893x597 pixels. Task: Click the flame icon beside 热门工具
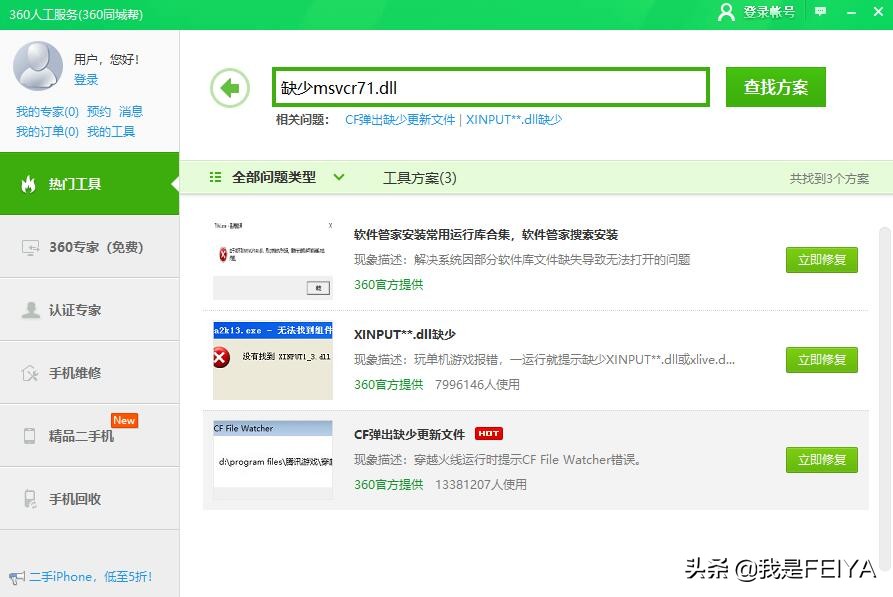(x=28, y=184)
